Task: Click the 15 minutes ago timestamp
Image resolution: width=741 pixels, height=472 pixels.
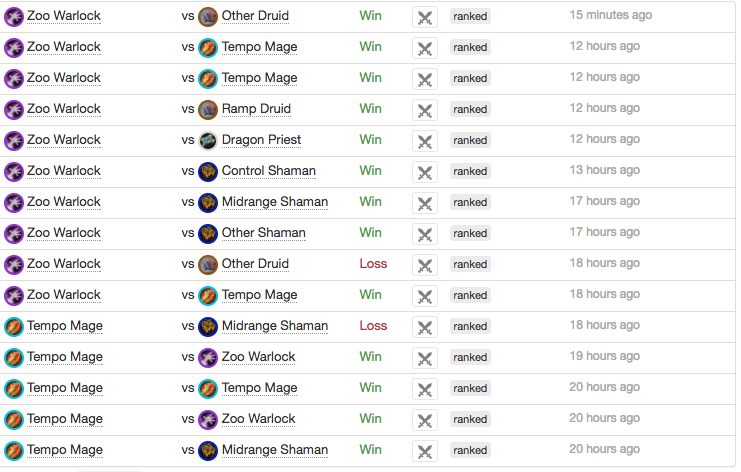Action: point(611,15)
